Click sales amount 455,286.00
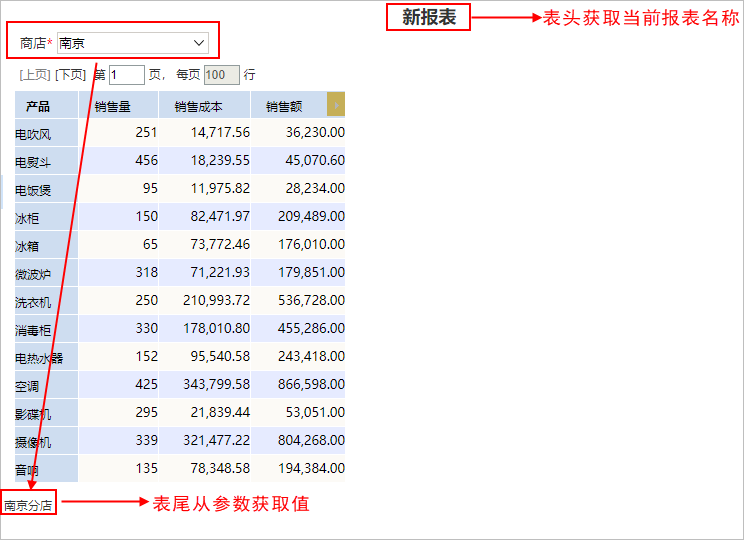This screenshot has width=744, height=540. (x=311, y=328)
